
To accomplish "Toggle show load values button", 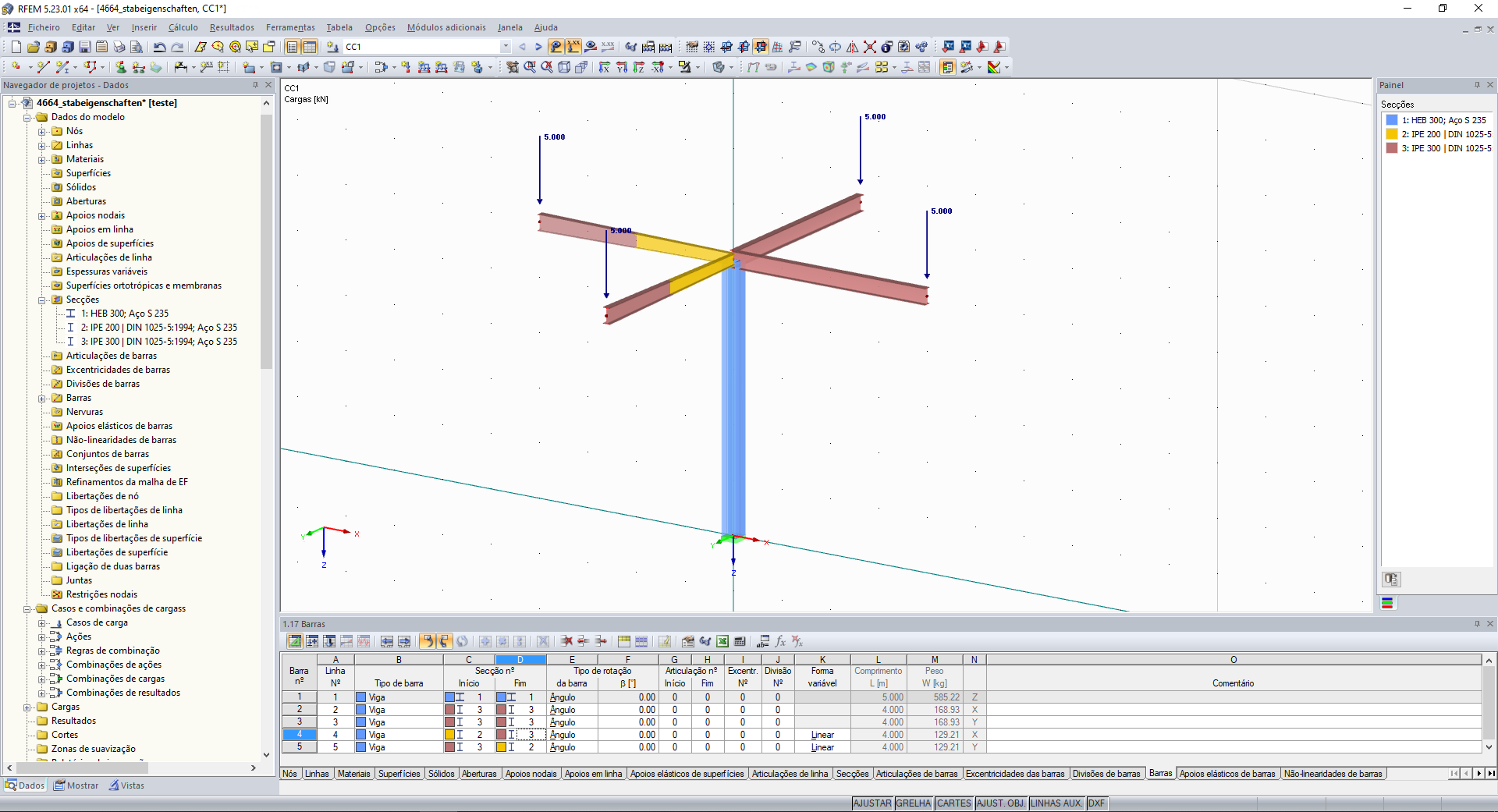I will pos(573,47).
